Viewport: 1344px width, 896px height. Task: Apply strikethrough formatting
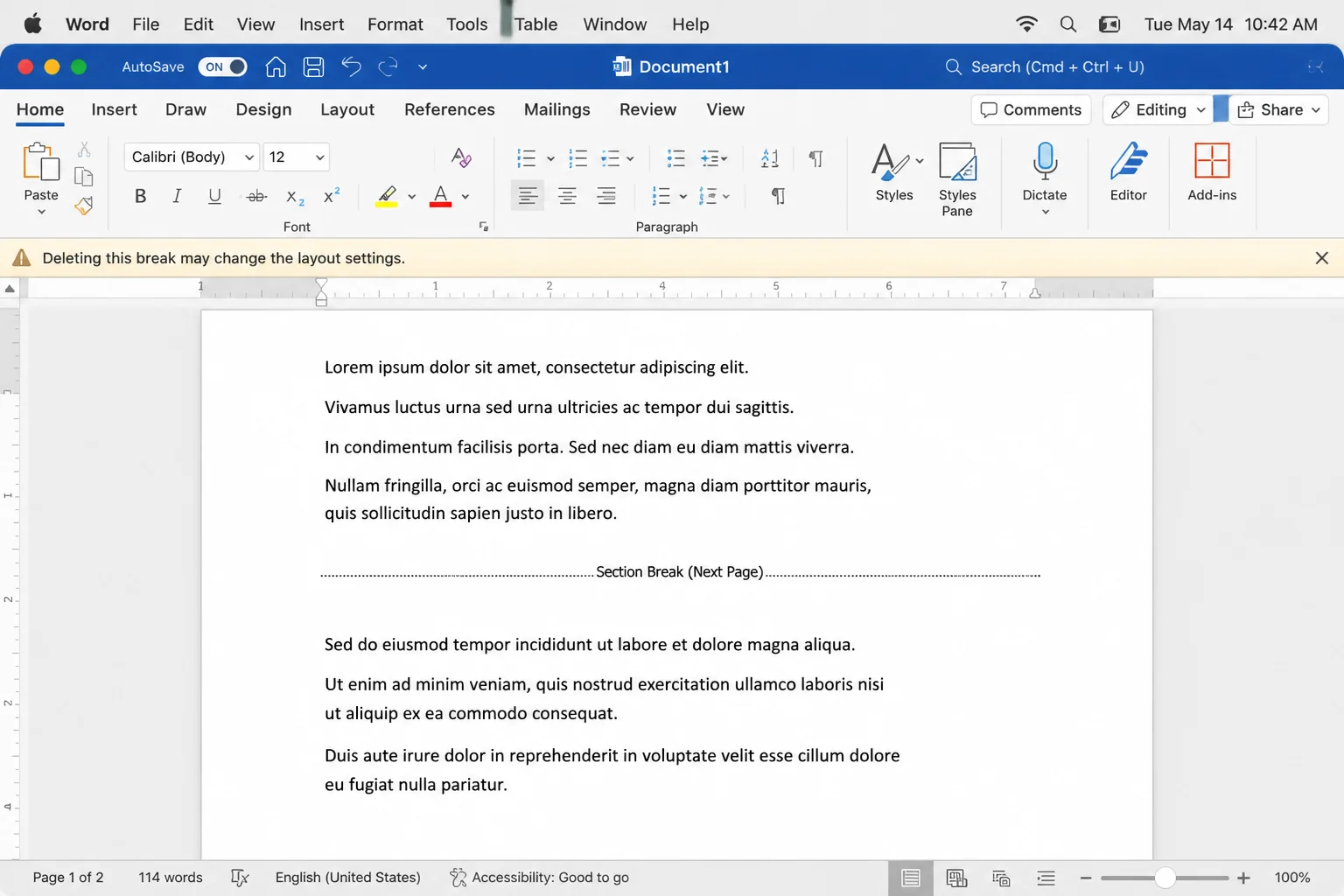point(256,196)
